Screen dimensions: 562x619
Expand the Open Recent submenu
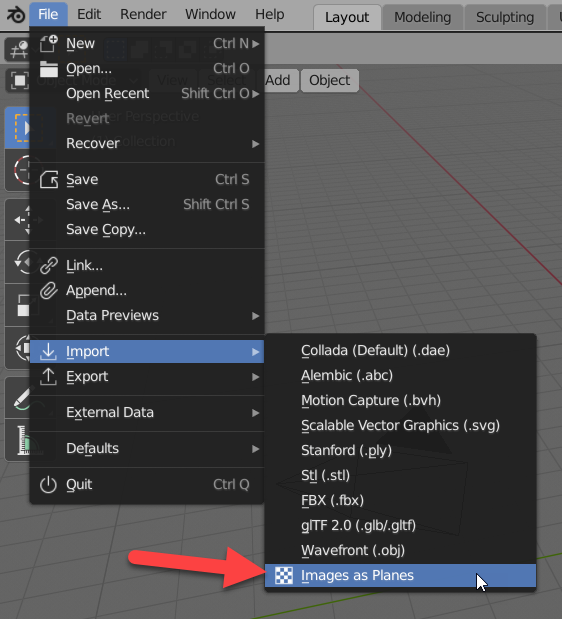147,94
